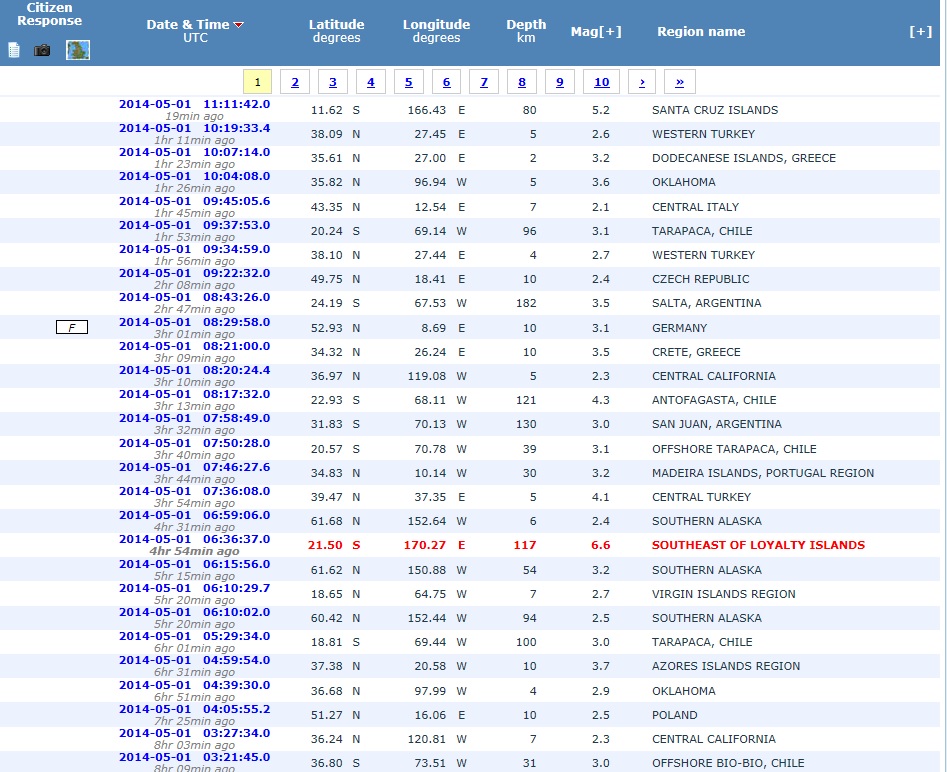Screen dimensions: 947x772
Task: Click the map thumbnail icon in header
Action: 78,50
